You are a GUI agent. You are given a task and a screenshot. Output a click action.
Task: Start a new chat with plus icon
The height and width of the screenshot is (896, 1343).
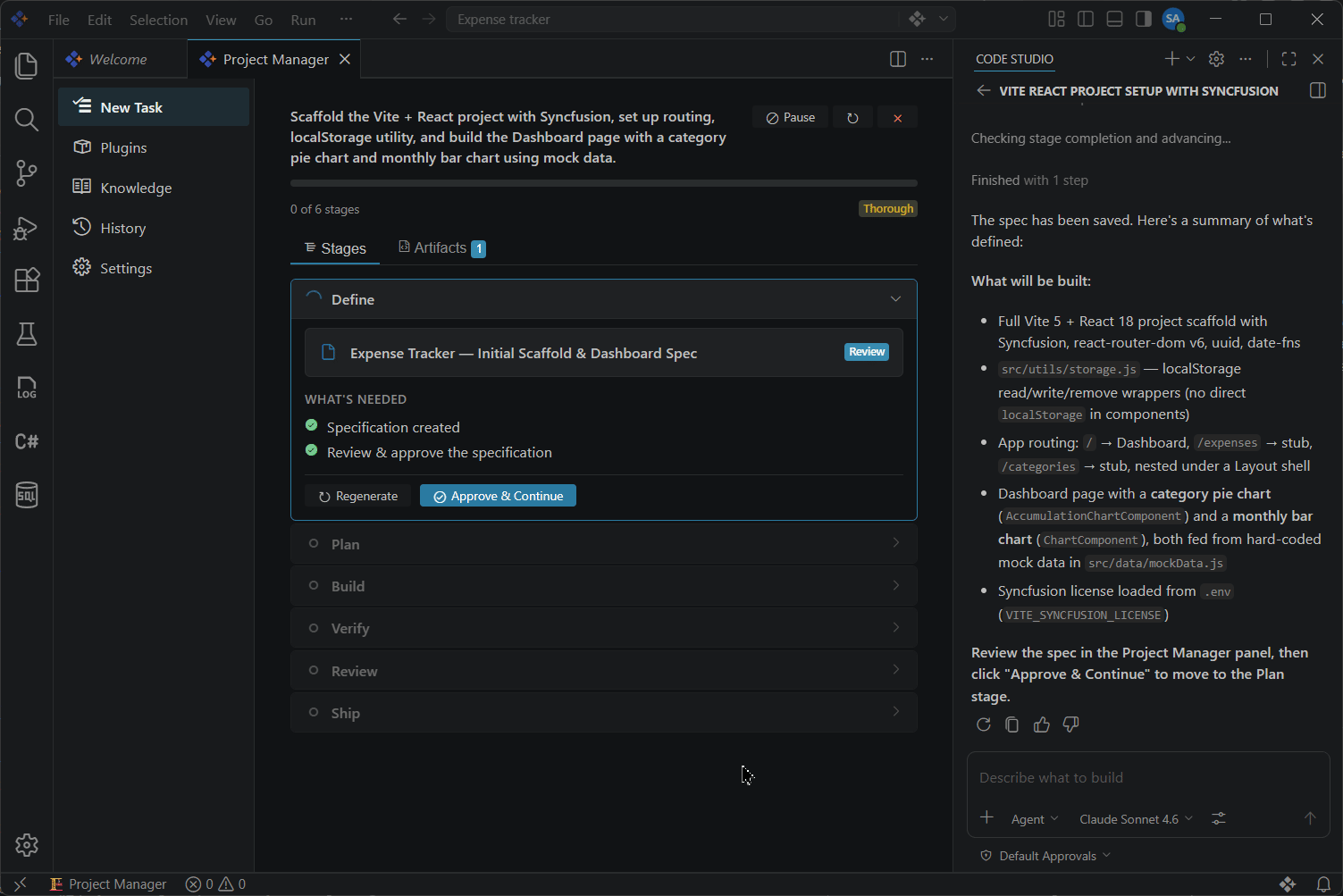(x=1171, y=58)
